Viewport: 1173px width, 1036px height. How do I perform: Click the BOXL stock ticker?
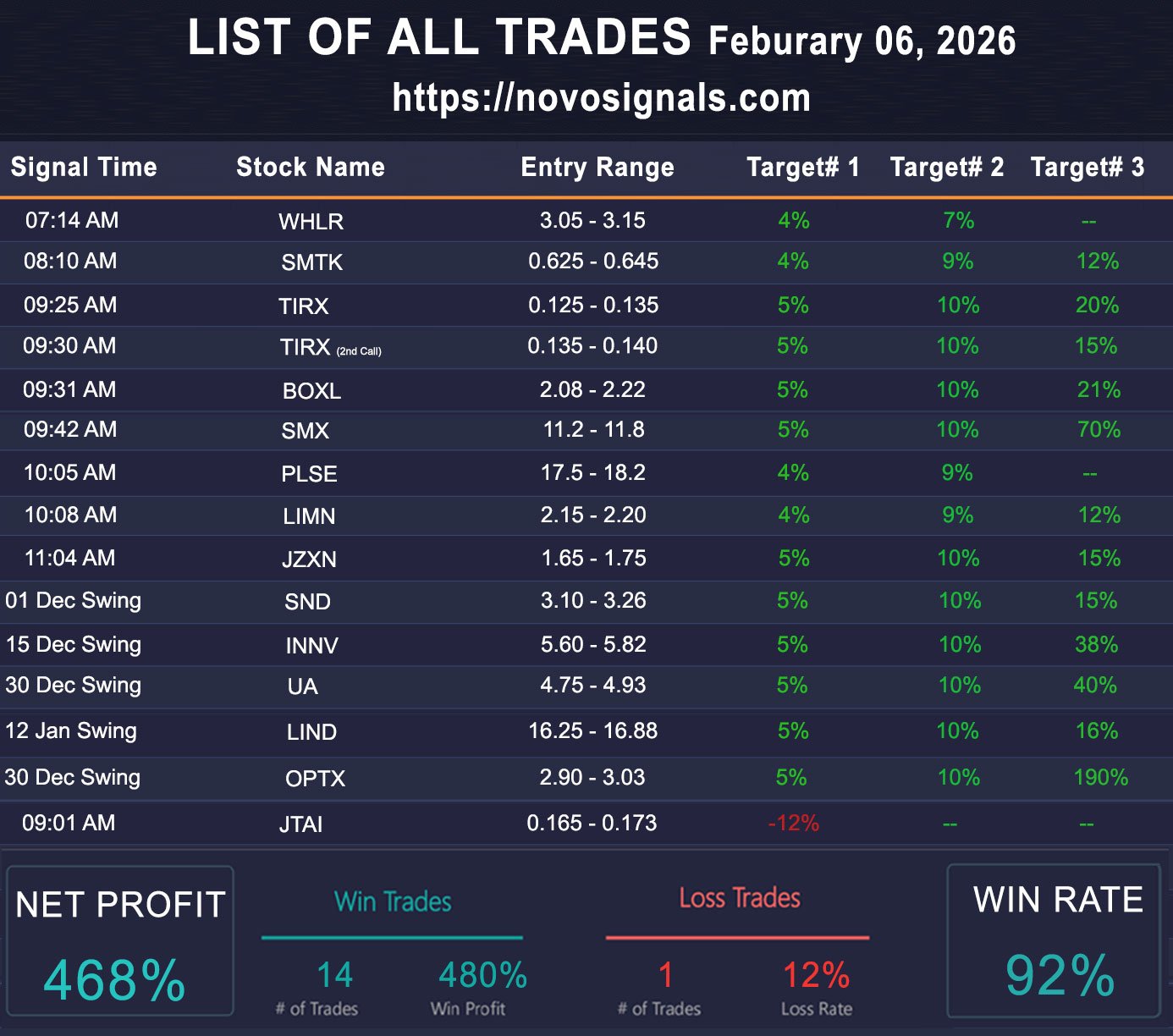coord(311,391)
